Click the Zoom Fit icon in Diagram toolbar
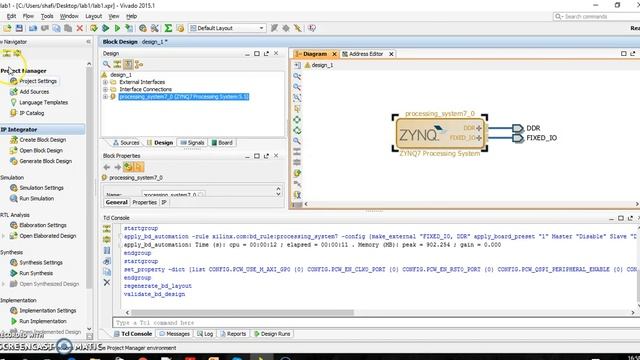 coord(297,98)
